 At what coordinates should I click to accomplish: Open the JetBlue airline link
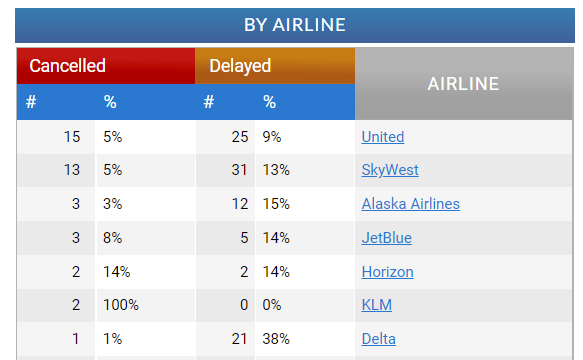(386, 238)
